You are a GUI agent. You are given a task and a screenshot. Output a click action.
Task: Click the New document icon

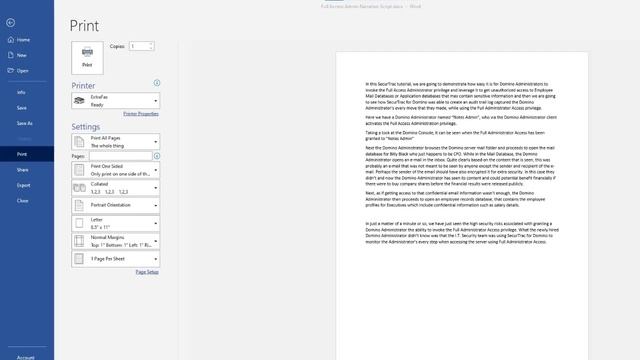point(11,55)
